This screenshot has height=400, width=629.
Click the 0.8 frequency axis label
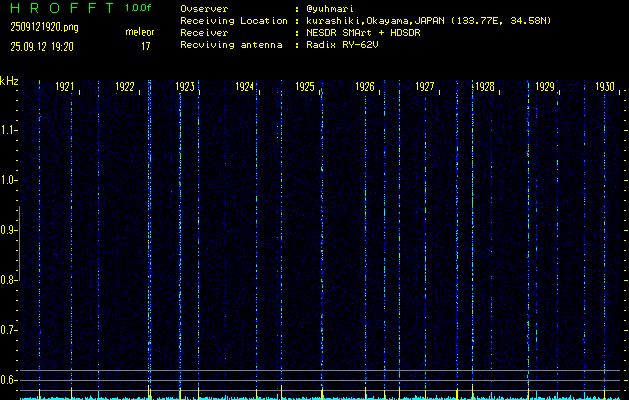(7, 280)
